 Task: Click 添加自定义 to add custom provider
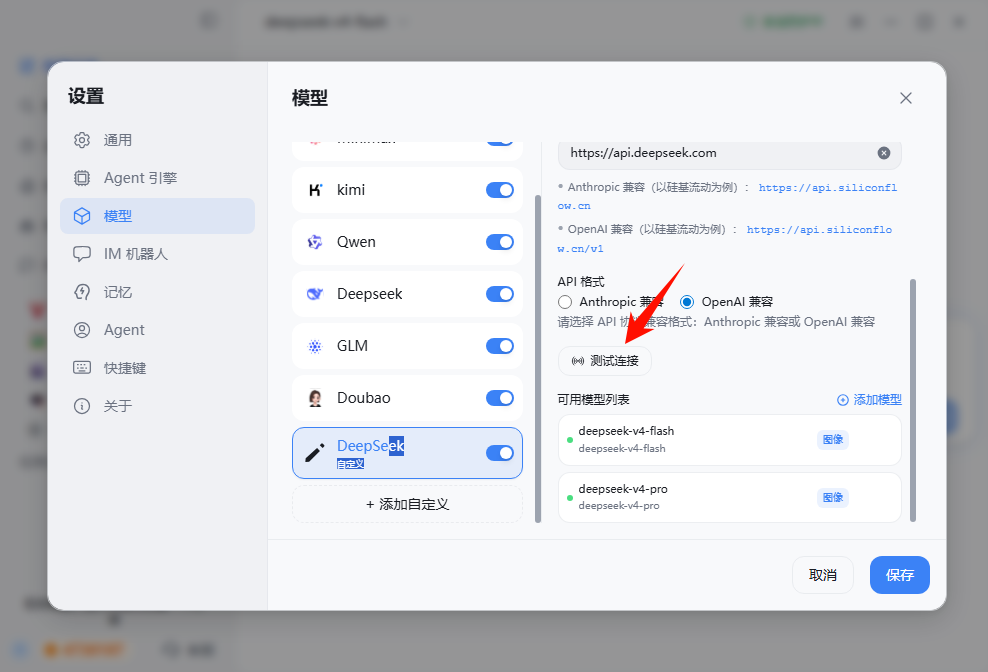407,504
